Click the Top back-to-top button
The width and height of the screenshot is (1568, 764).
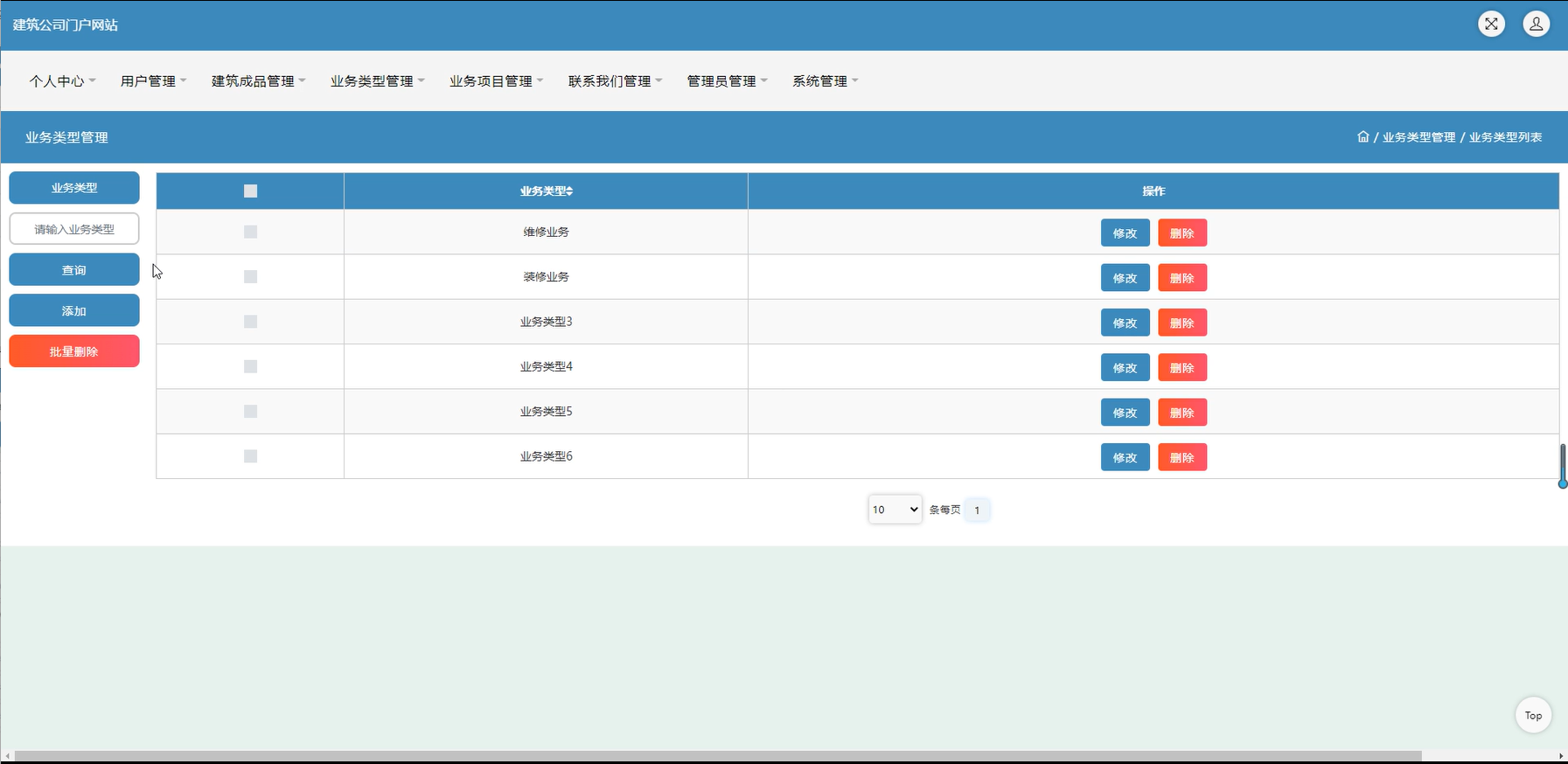1533,715
